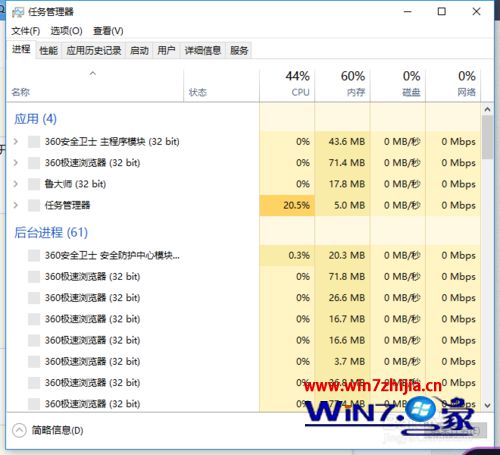Click the 43.6 MB memory value
This screenshot has height=455, width=500.
tap(347, 141)
